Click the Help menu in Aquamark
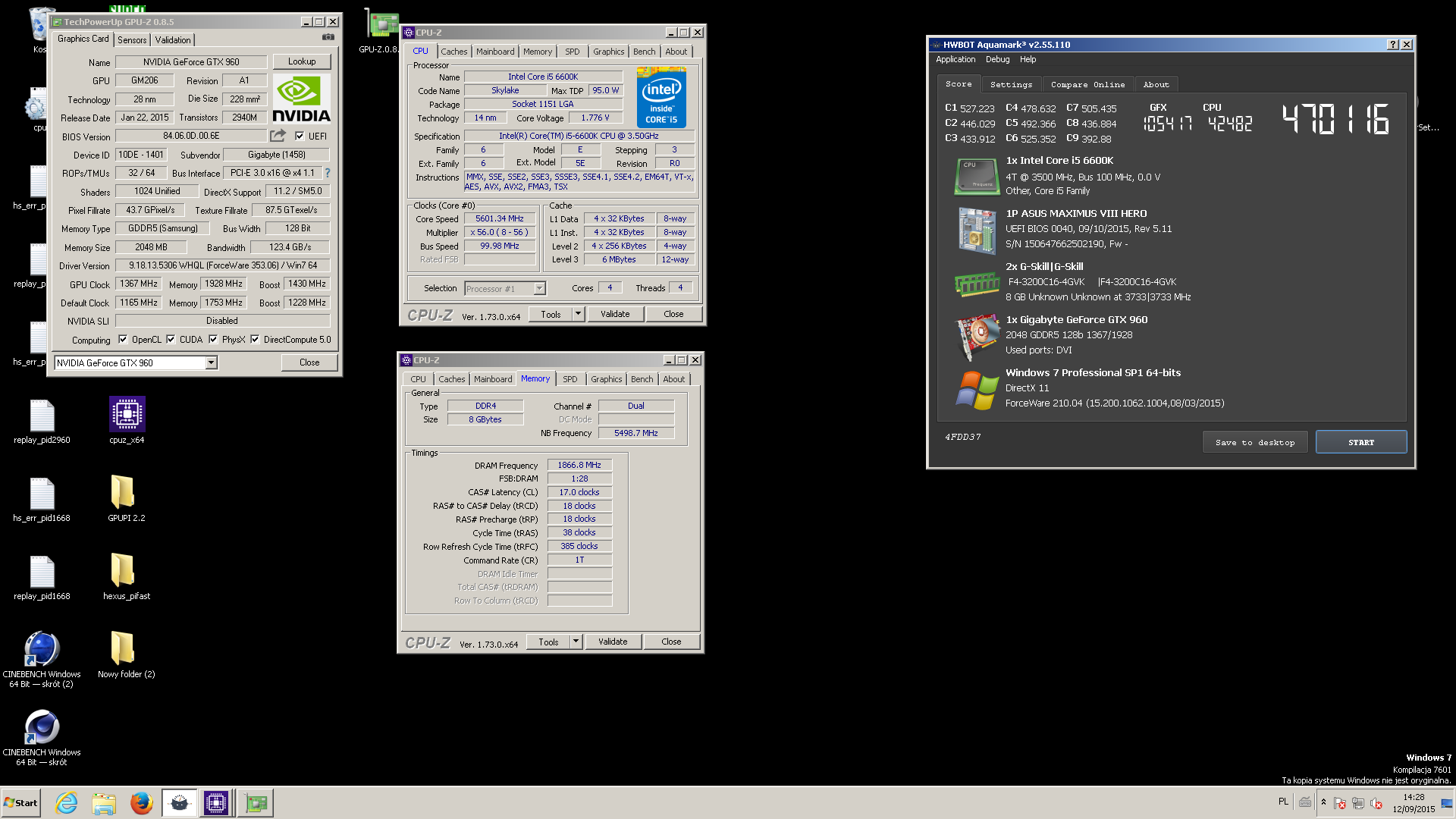This screenshot has width=1456, height=819. (x=1028, y=59)
